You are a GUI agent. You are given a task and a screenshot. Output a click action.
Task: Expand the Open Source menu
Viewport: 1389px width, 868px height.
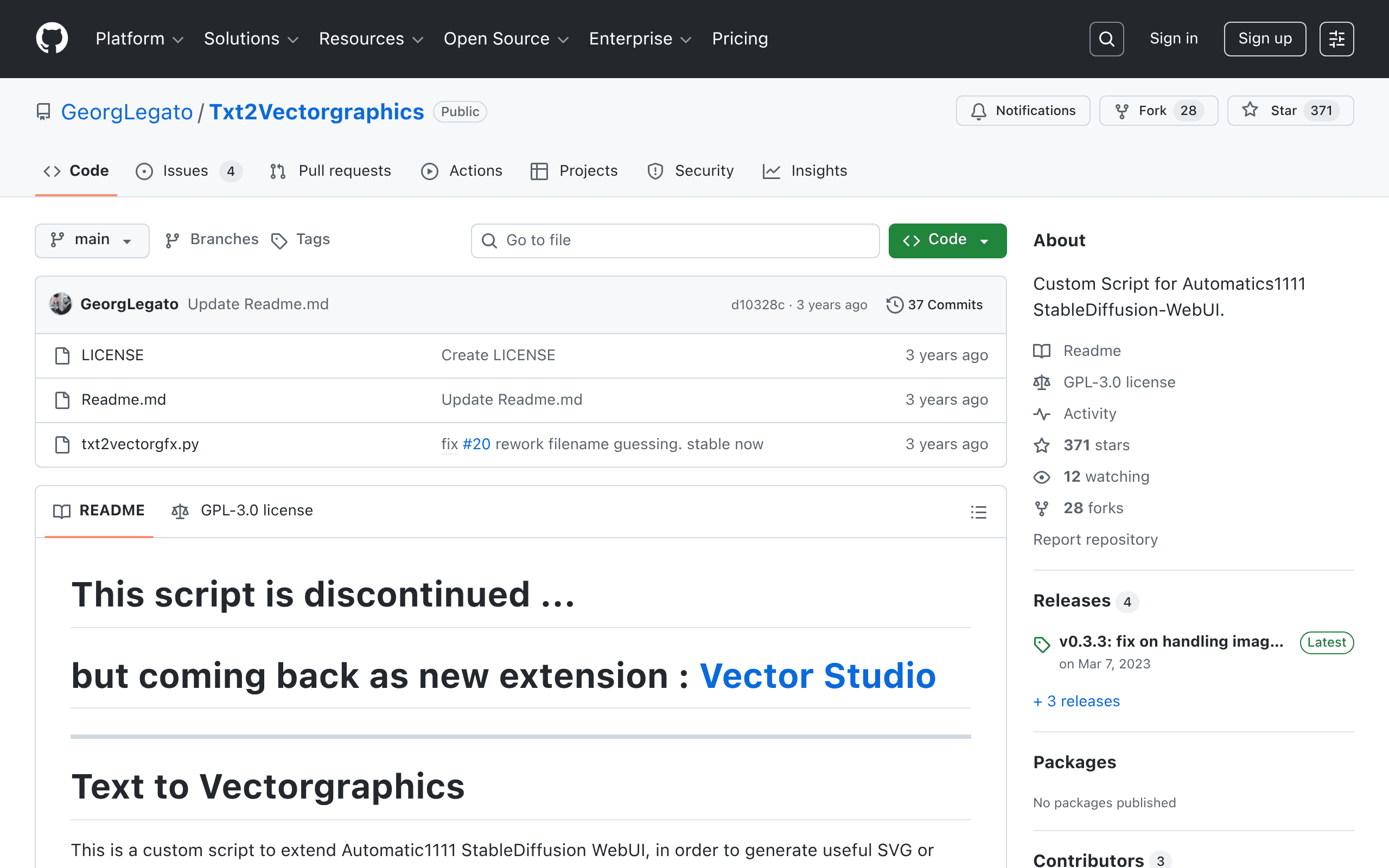coord(506,39)
